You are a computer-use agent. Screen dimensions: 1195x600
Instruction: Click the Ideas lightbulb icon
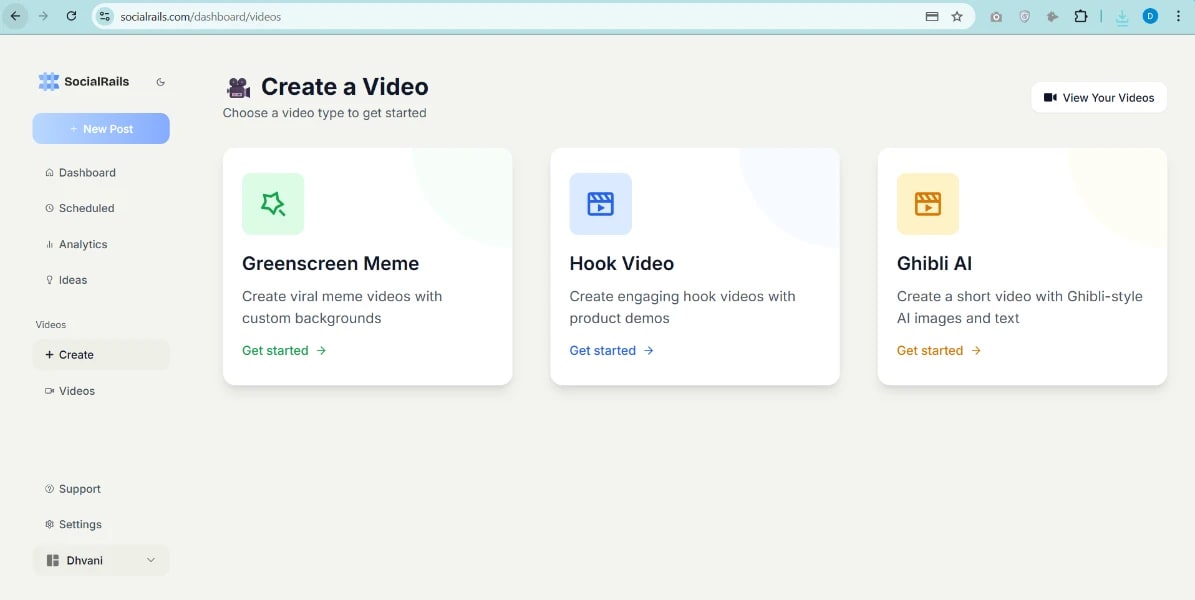(49, 280)
